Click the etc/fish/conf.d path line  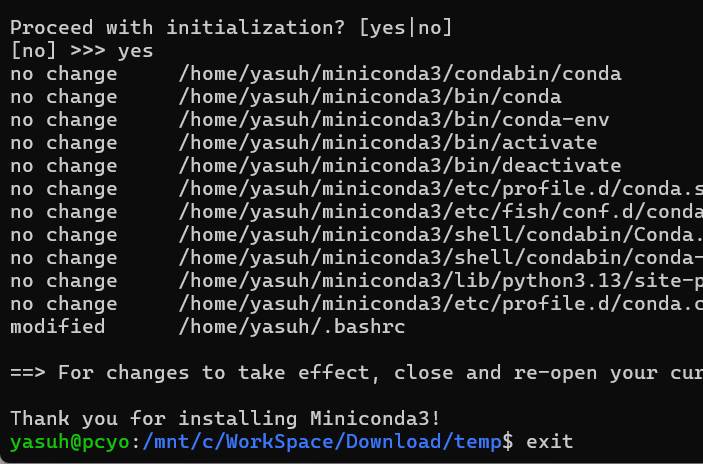click(440, 211)
